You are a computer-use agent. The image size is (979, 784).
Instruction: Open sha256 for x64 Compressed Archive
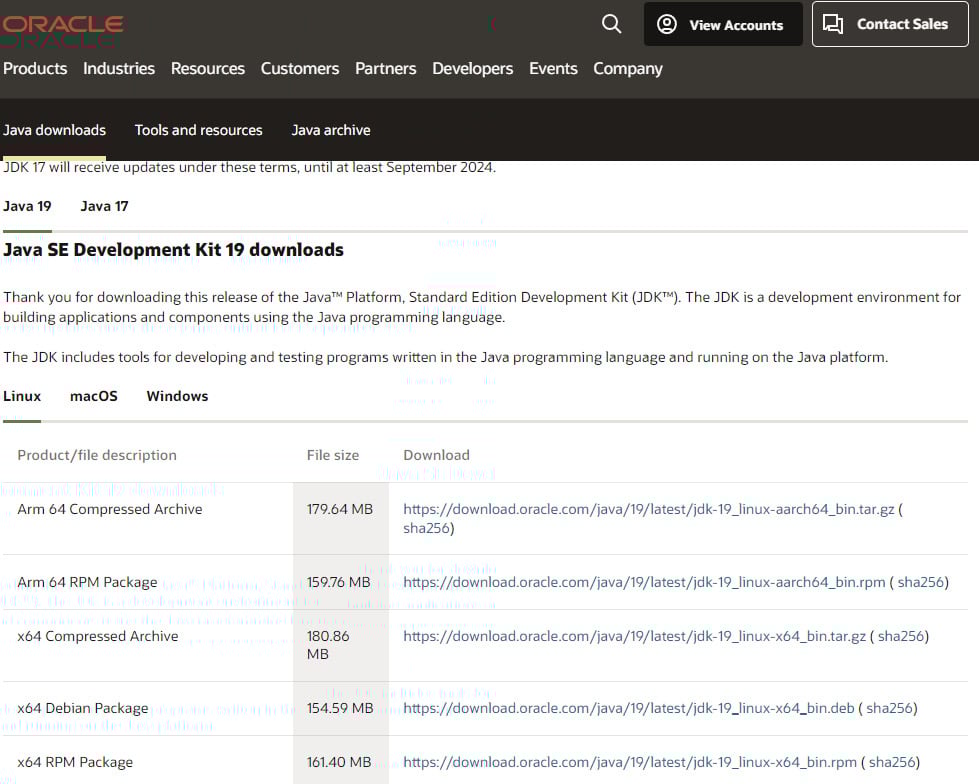[x=902, y=636]
